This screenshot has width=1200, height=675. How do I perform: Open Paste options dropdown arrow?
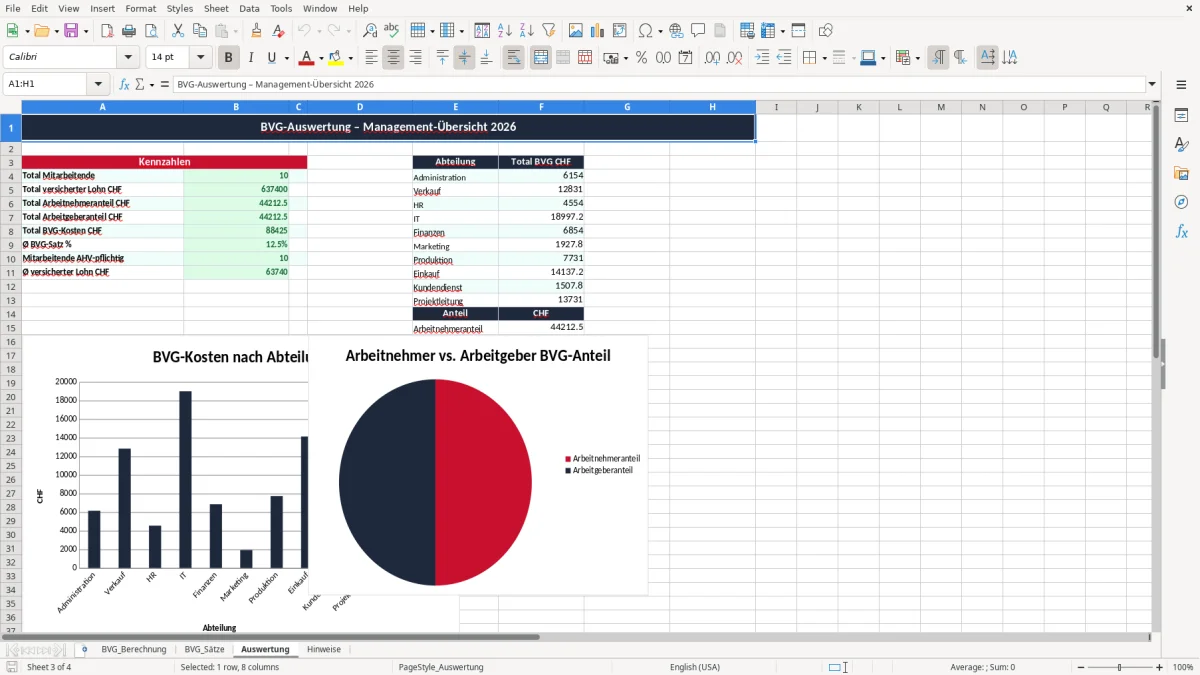[x=235, y=31]
